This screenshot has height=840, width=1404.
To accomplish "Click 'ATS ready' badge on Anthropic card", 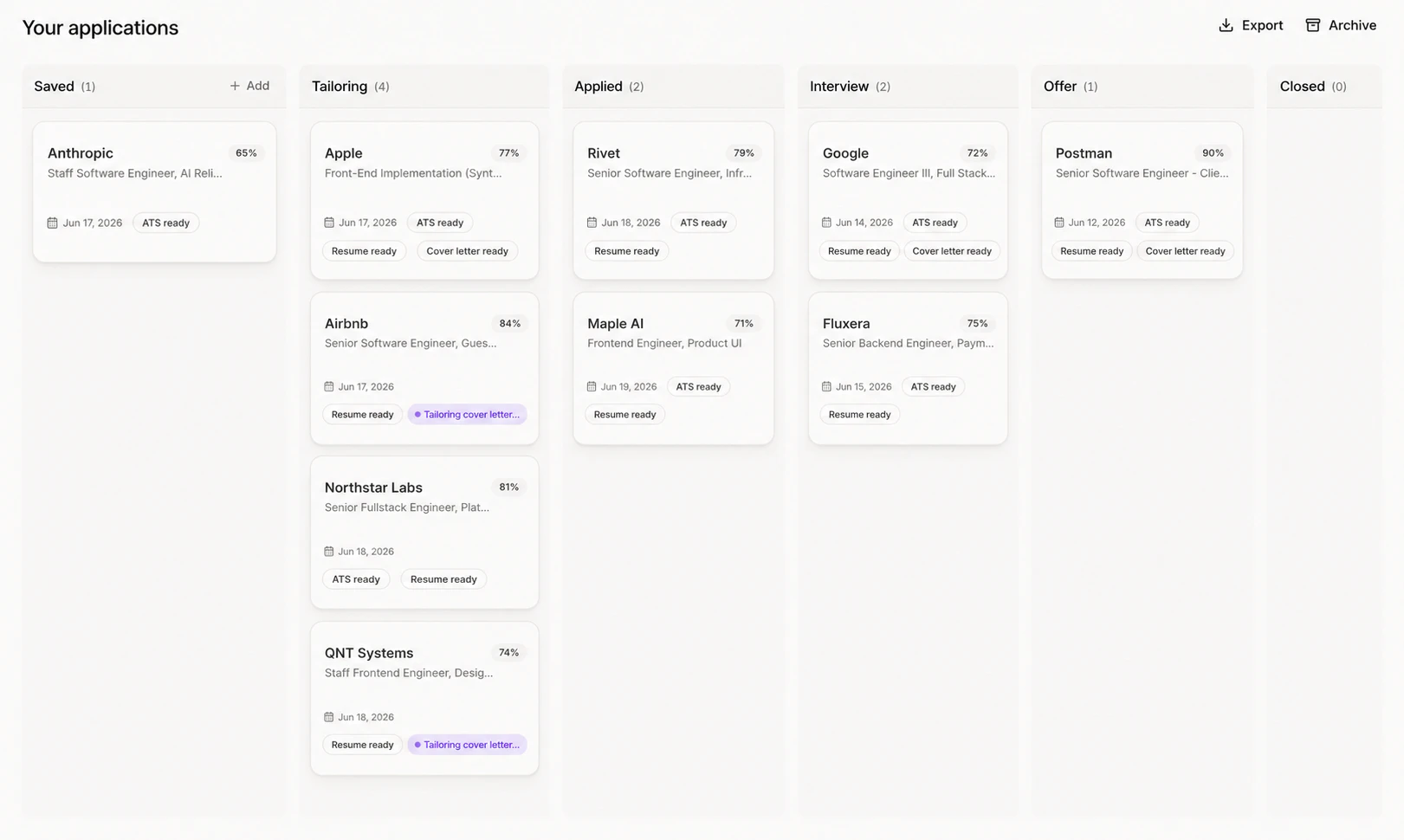I will pos(165,223).
